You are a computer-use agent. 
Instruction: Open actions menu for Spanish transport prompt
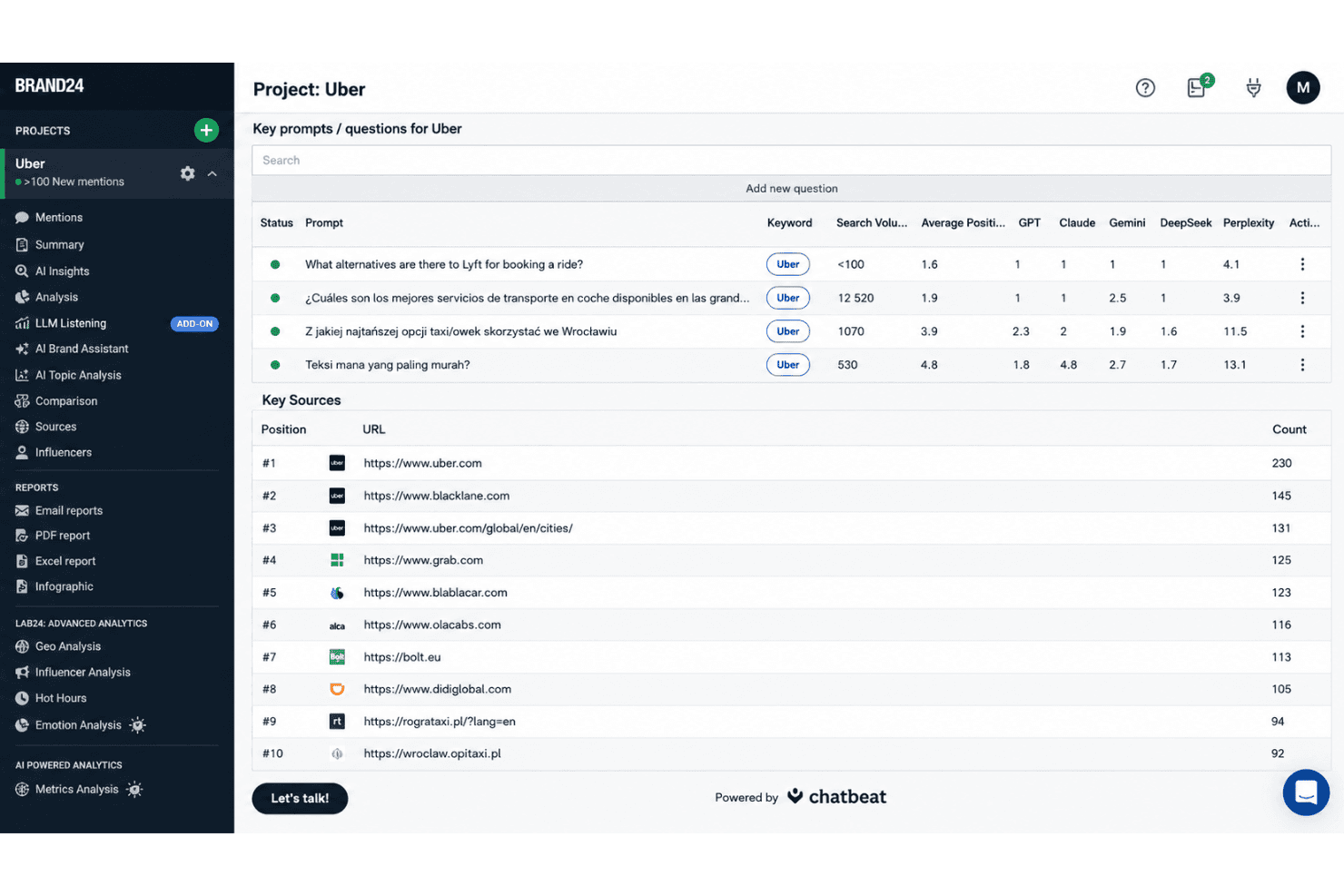coord(1302,298)
